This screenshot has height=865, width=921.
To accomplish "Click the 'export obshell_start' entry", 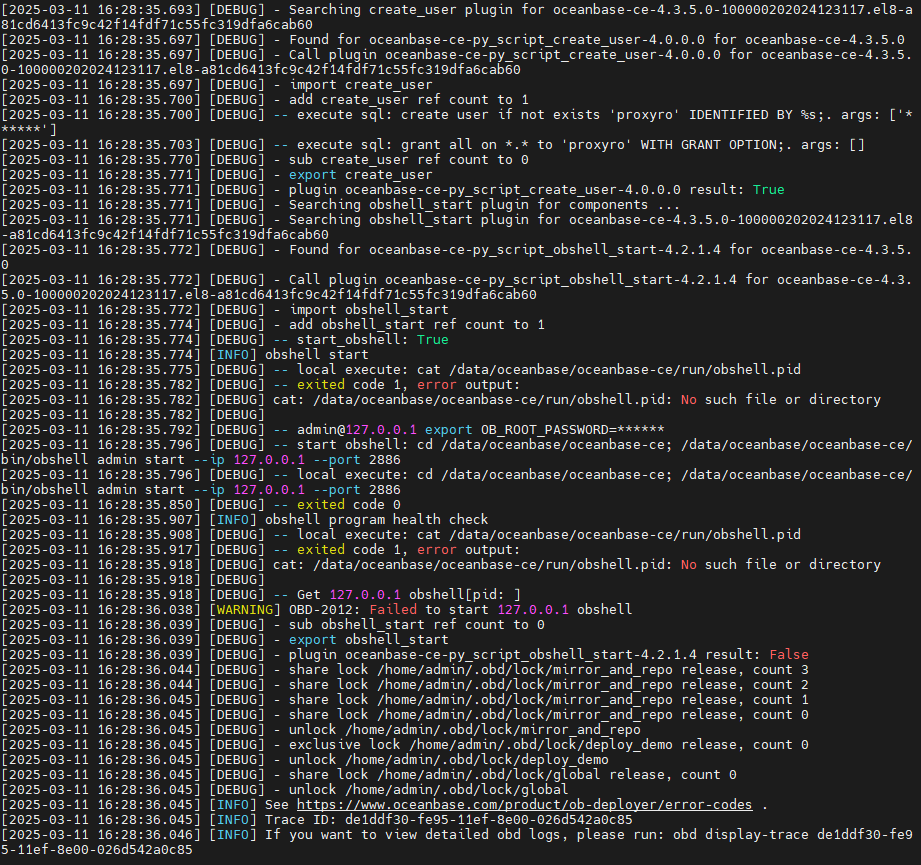I will 368,640.
